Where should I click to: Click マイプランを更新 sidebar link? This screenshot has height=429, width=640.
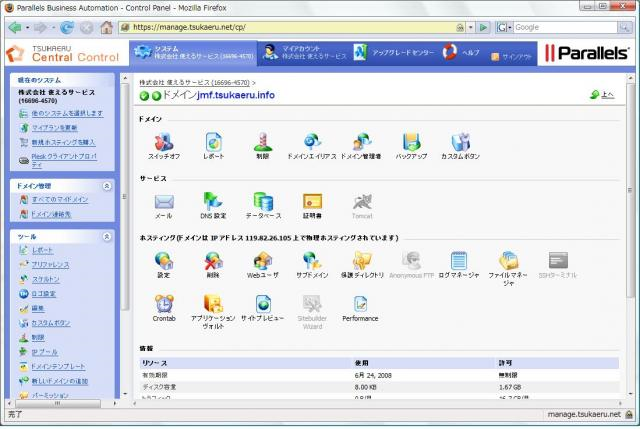(54, 128)
